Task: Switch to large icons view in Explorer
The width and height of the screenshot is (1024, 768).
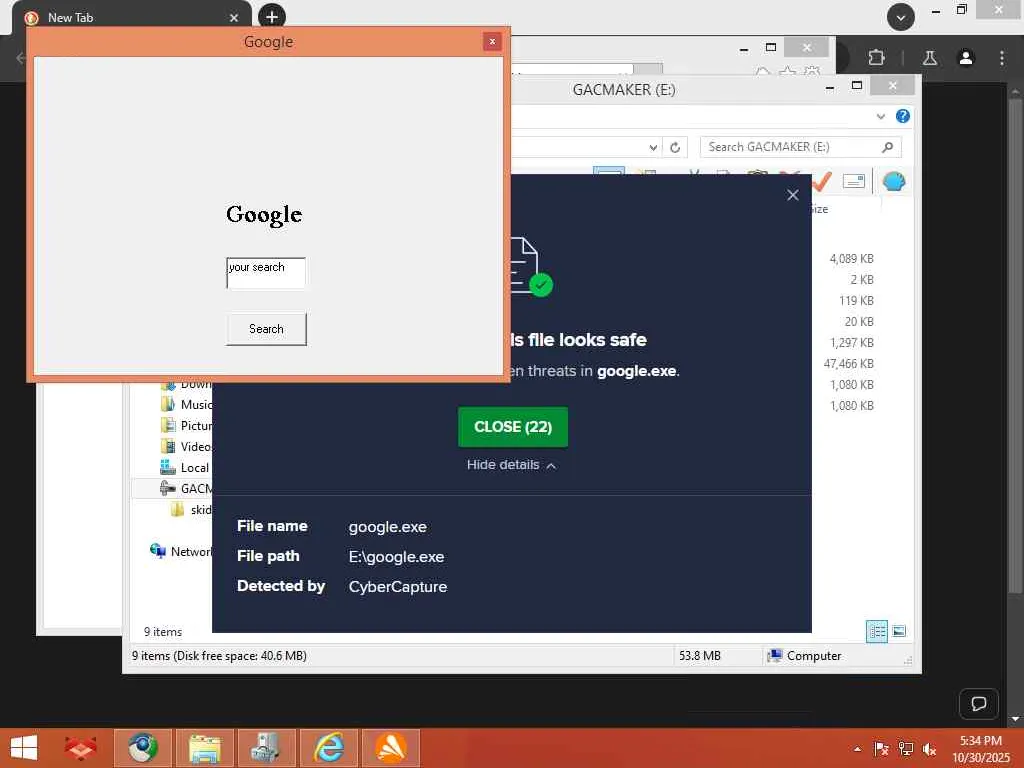Action: [x=899, y=632]
